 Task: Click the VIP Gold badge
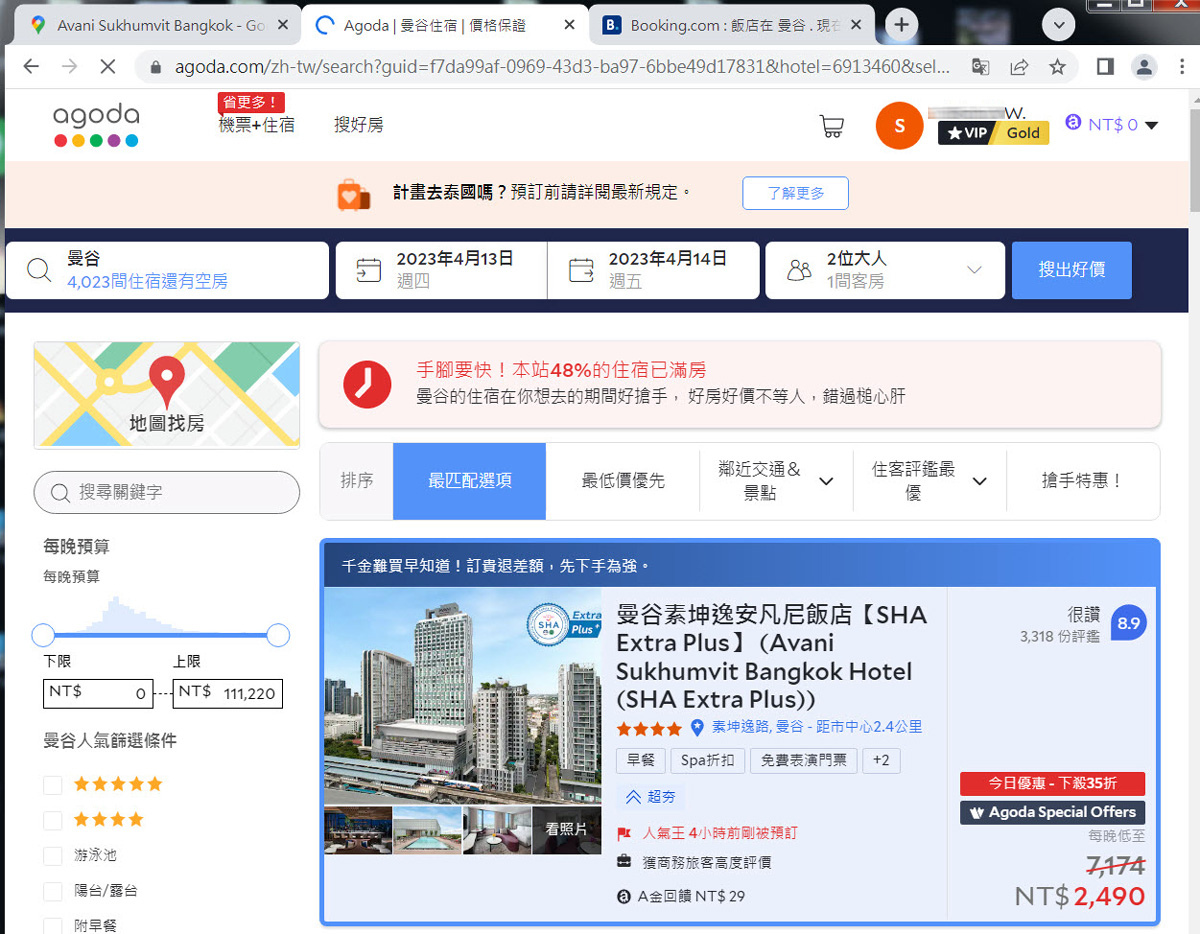[x=993, y=132]
